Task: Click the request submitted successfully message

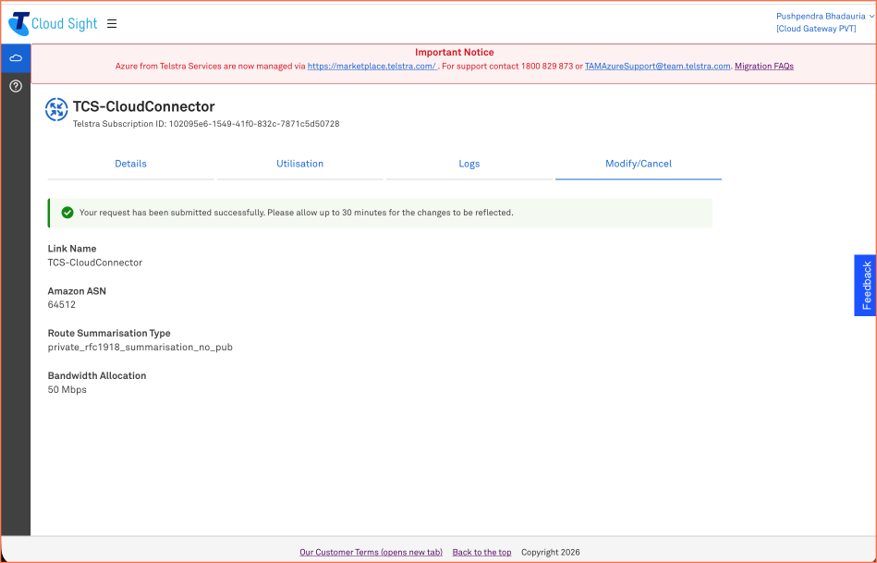Action: pos(296,213)
